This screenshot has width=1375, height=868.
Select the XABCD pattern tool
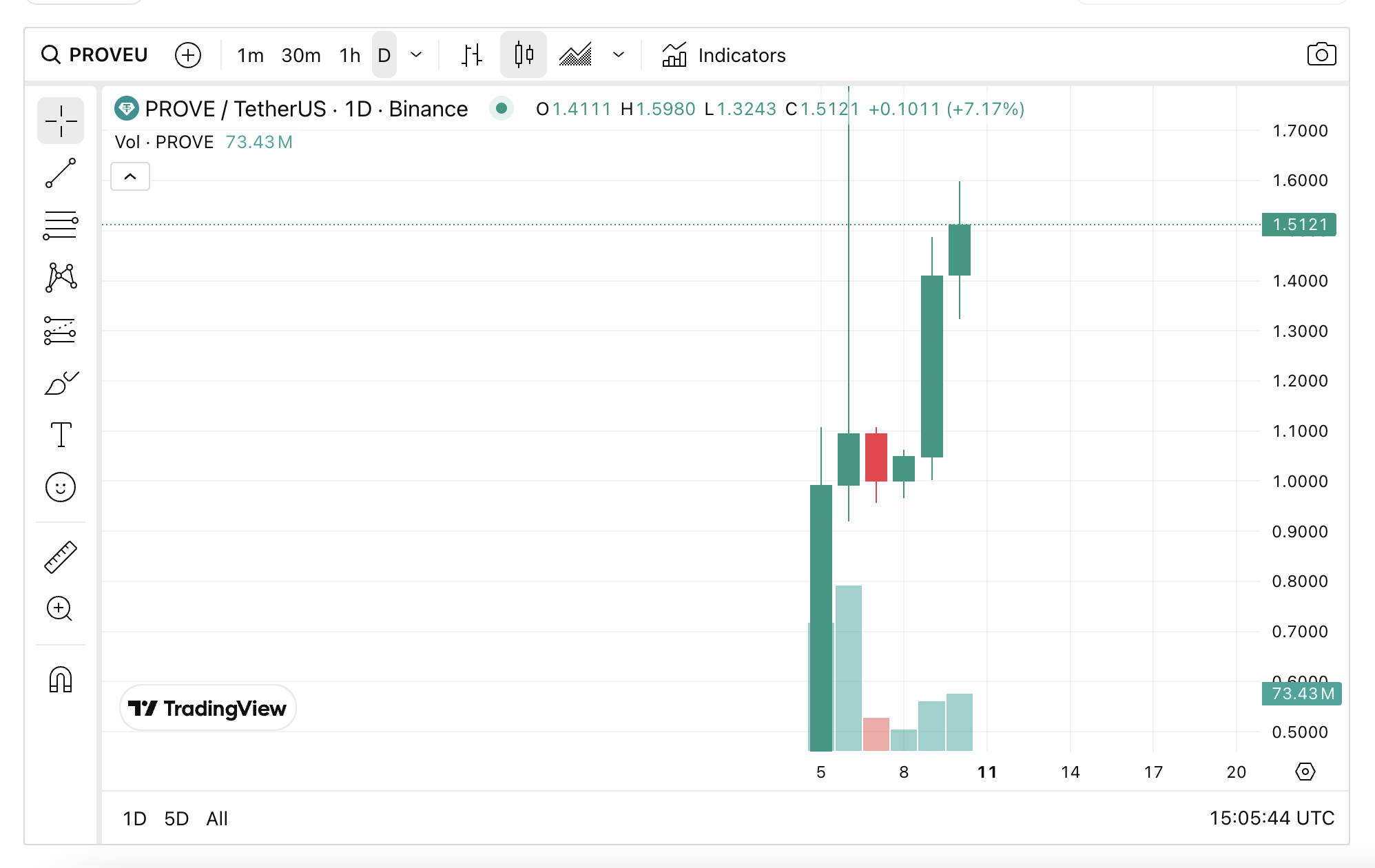point(61,278)
